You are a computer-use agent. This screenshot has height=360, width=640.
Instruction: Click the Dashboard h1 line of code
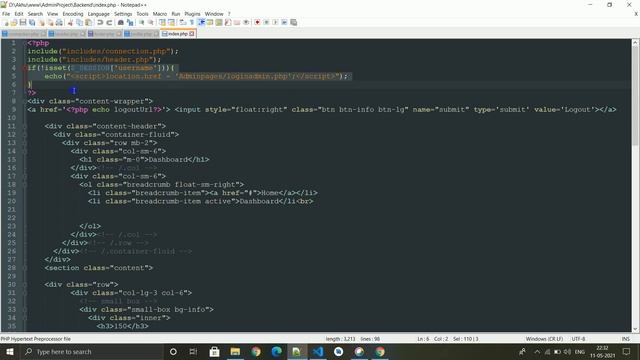pyautogui.click(x=144, y=160)
